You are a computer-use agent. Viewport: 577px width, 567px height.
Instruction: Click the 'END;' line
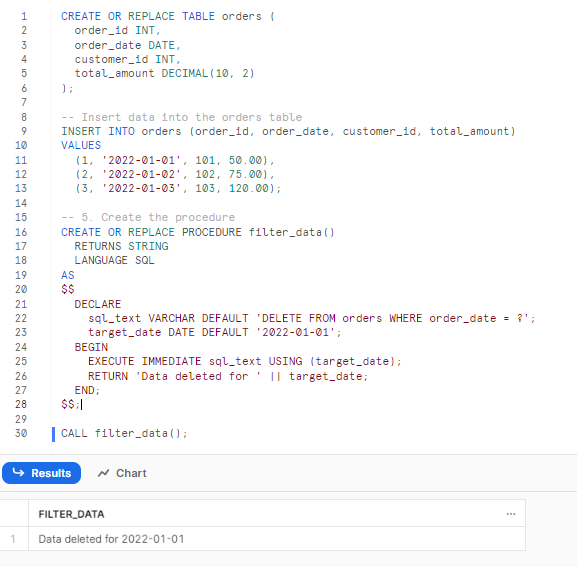click(x=87, y=390)
